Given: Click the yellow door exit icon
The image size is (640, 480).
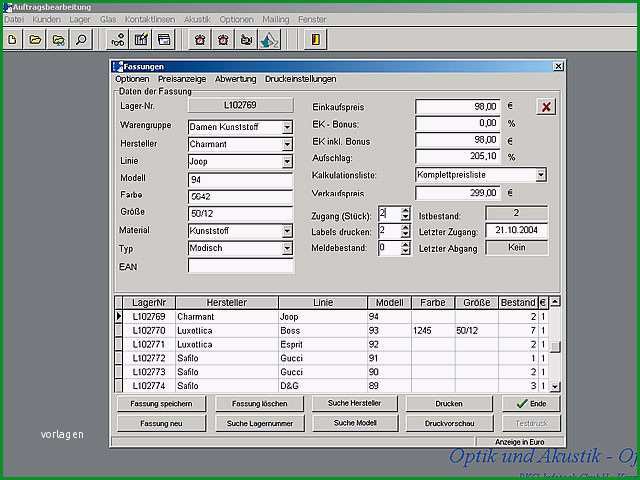Looking at the screenshot, I should 316,40.
